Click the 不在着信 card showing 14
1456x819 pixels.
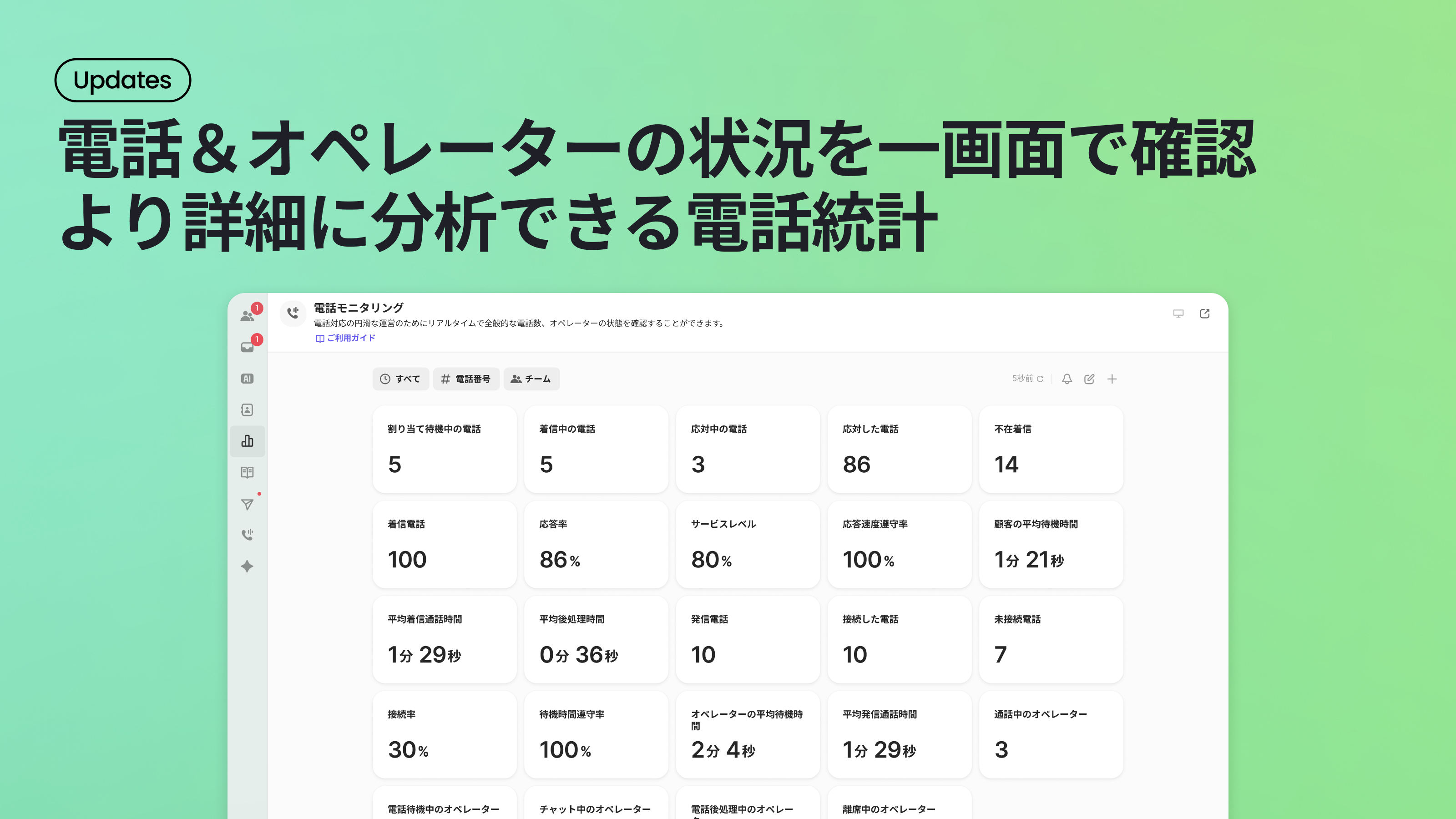click(x=1051, y=450)
